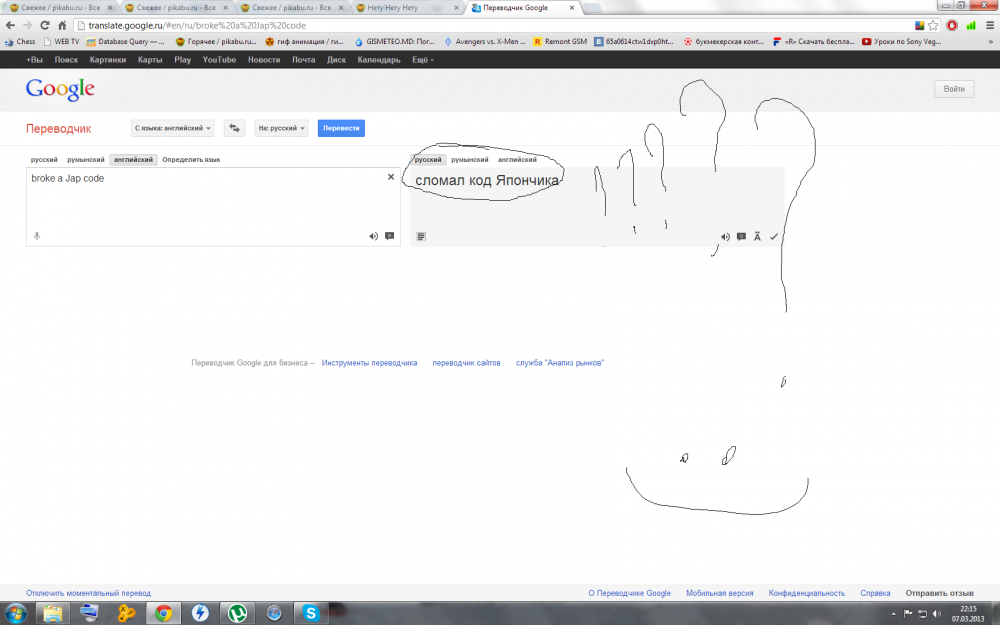Select source language 'русский' tab

(x=44, y=159)
